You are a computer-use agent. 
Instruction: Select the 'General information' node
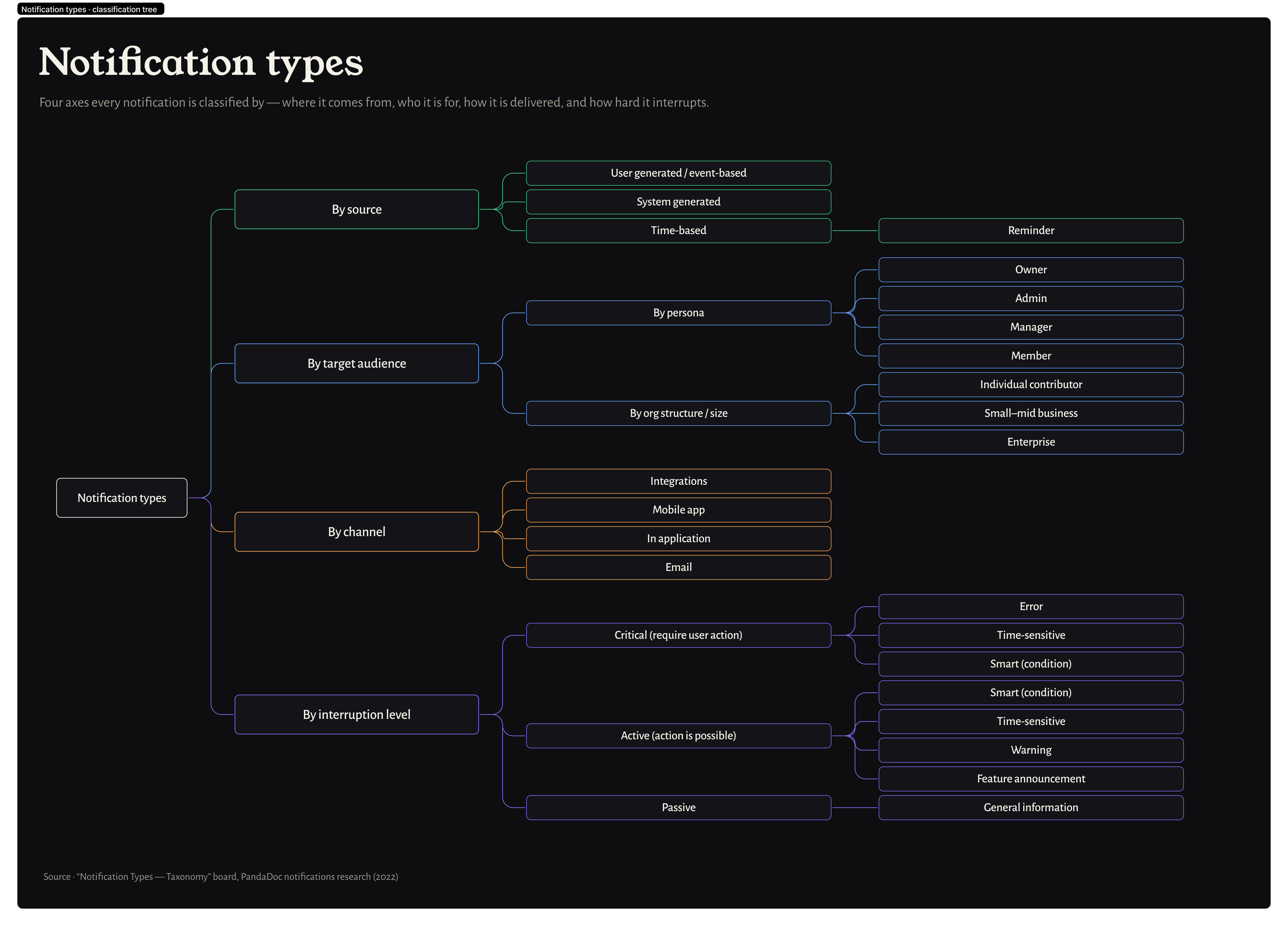1031,807
